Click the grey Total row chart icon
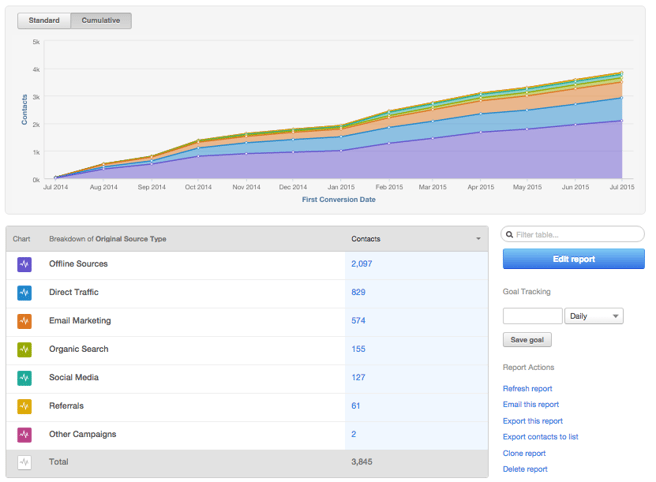 (25, 463)
